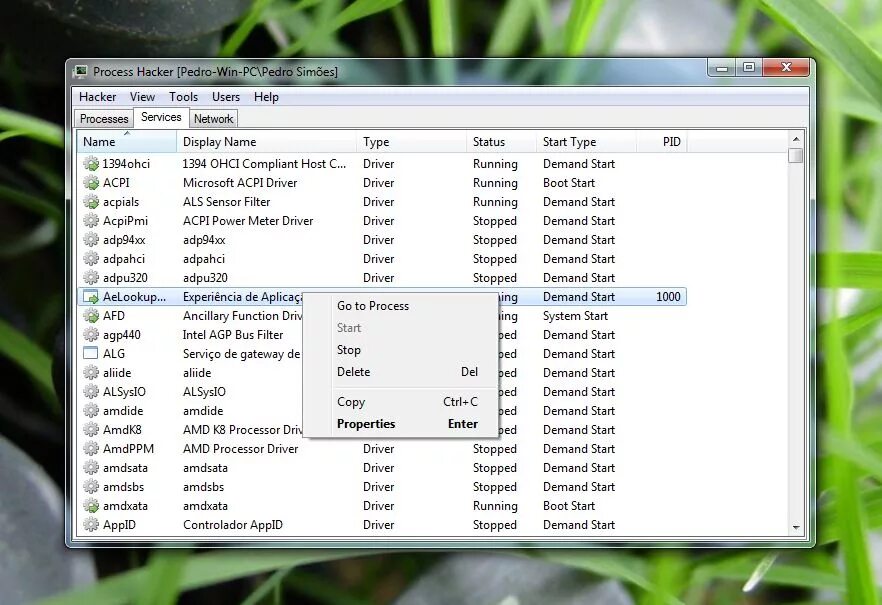Click the gear icon for 1394ohci service

pos(91,164)
